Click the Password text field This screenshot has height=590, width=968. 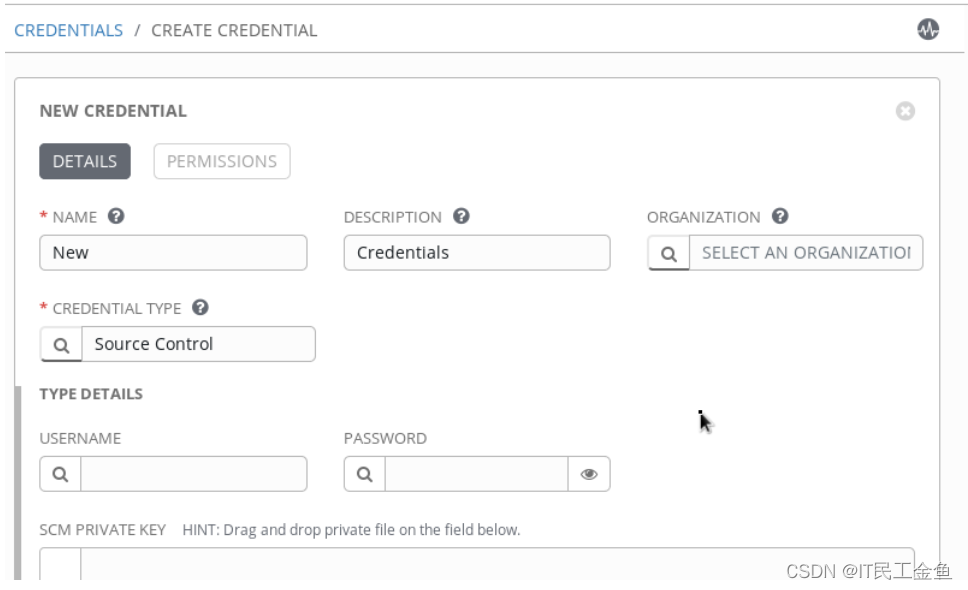pyautogui.click(x=476, y=474)
